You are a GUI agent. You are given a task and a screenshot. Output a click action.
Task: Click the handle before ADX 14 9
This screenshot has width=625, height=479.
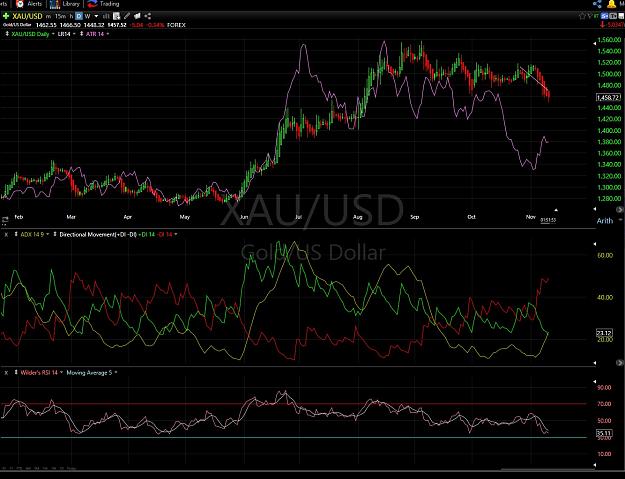(16, 234)
